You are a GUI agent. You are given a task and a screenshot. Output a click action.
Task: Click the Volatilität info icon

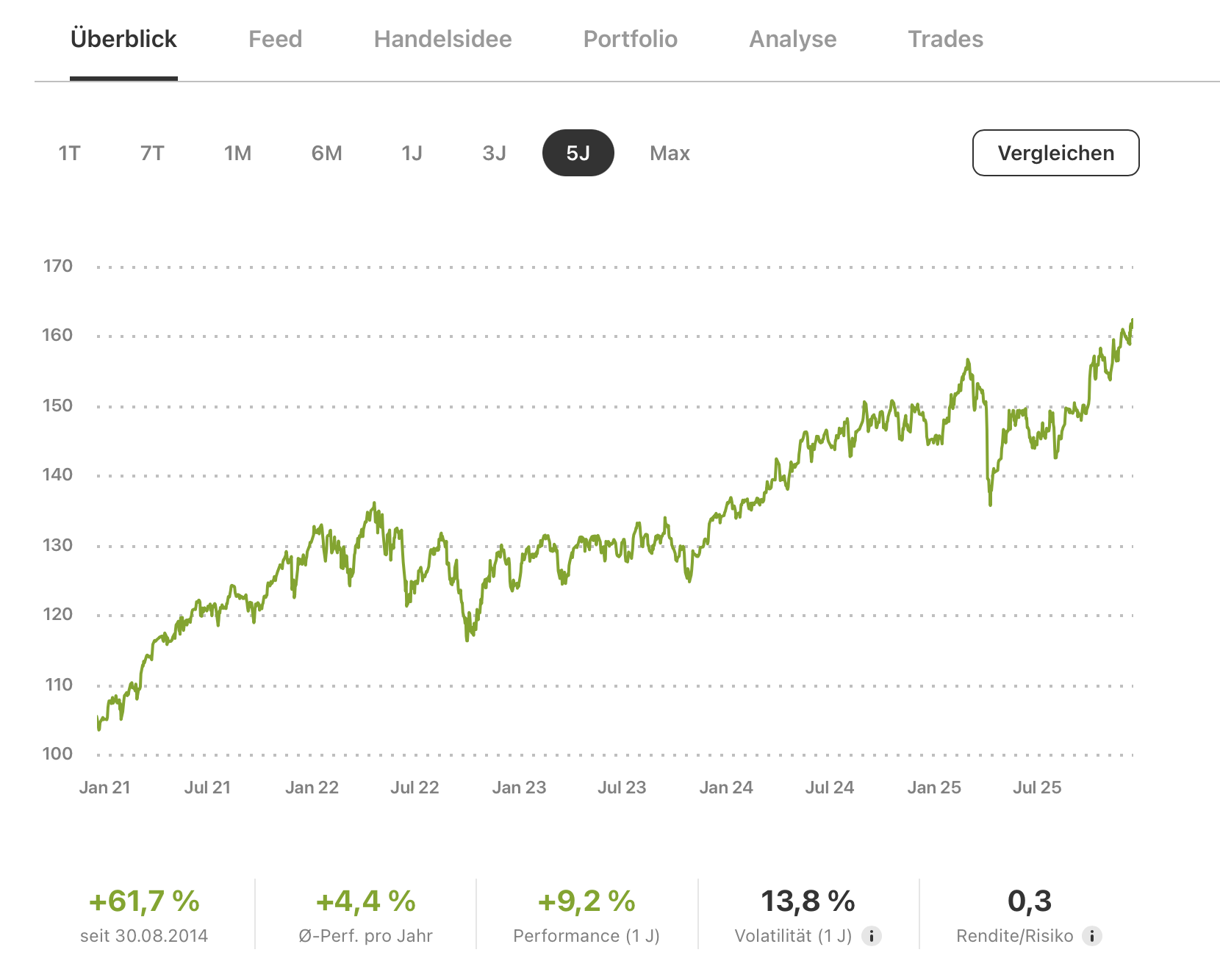(x=872, y=936)
